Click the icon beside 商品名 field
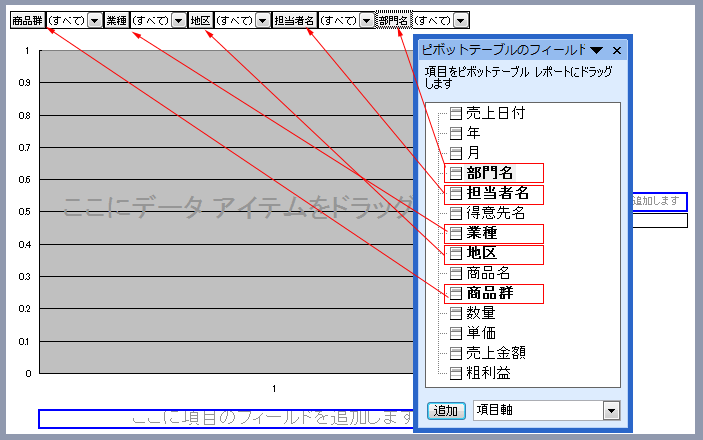This screenshot has width=703, height=440. click(456, 273)
